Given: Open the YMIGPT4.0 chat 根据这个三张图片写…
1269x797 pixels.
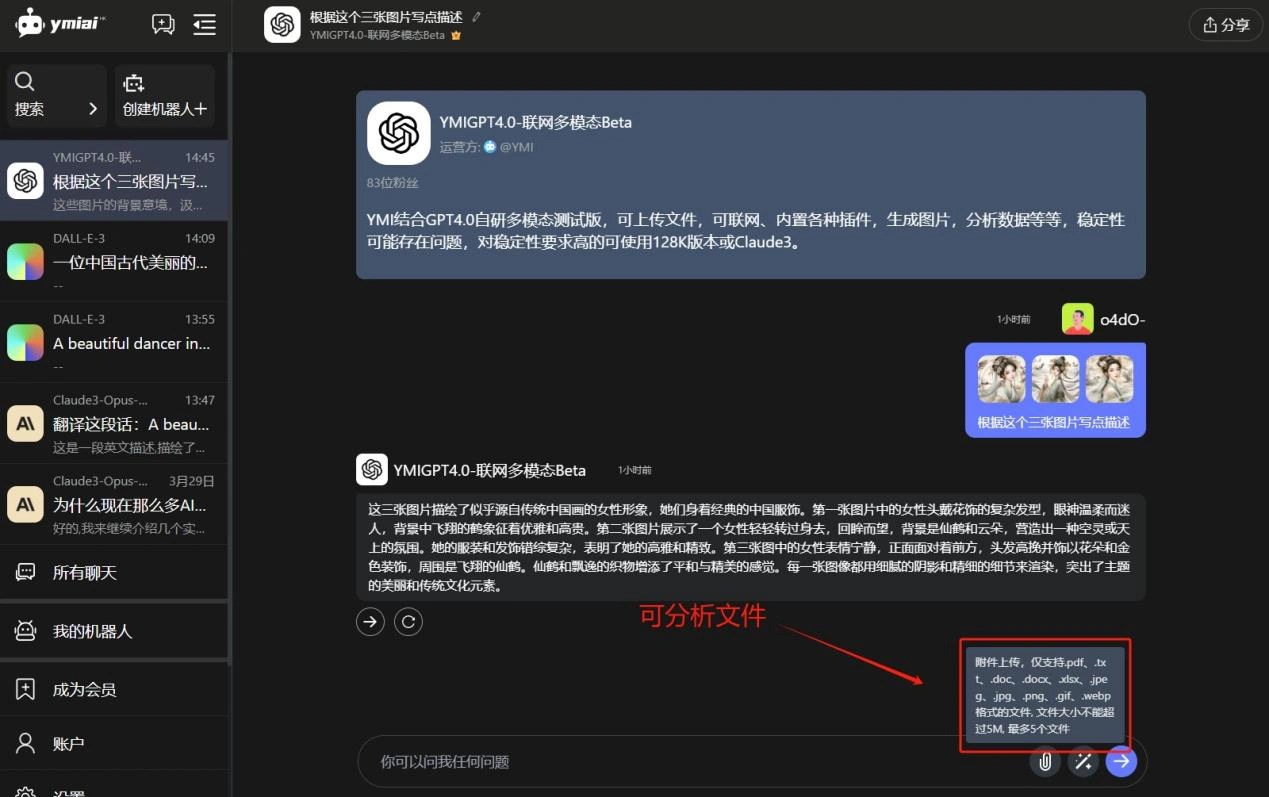Looking at the screenshot, I should (114, 181).
